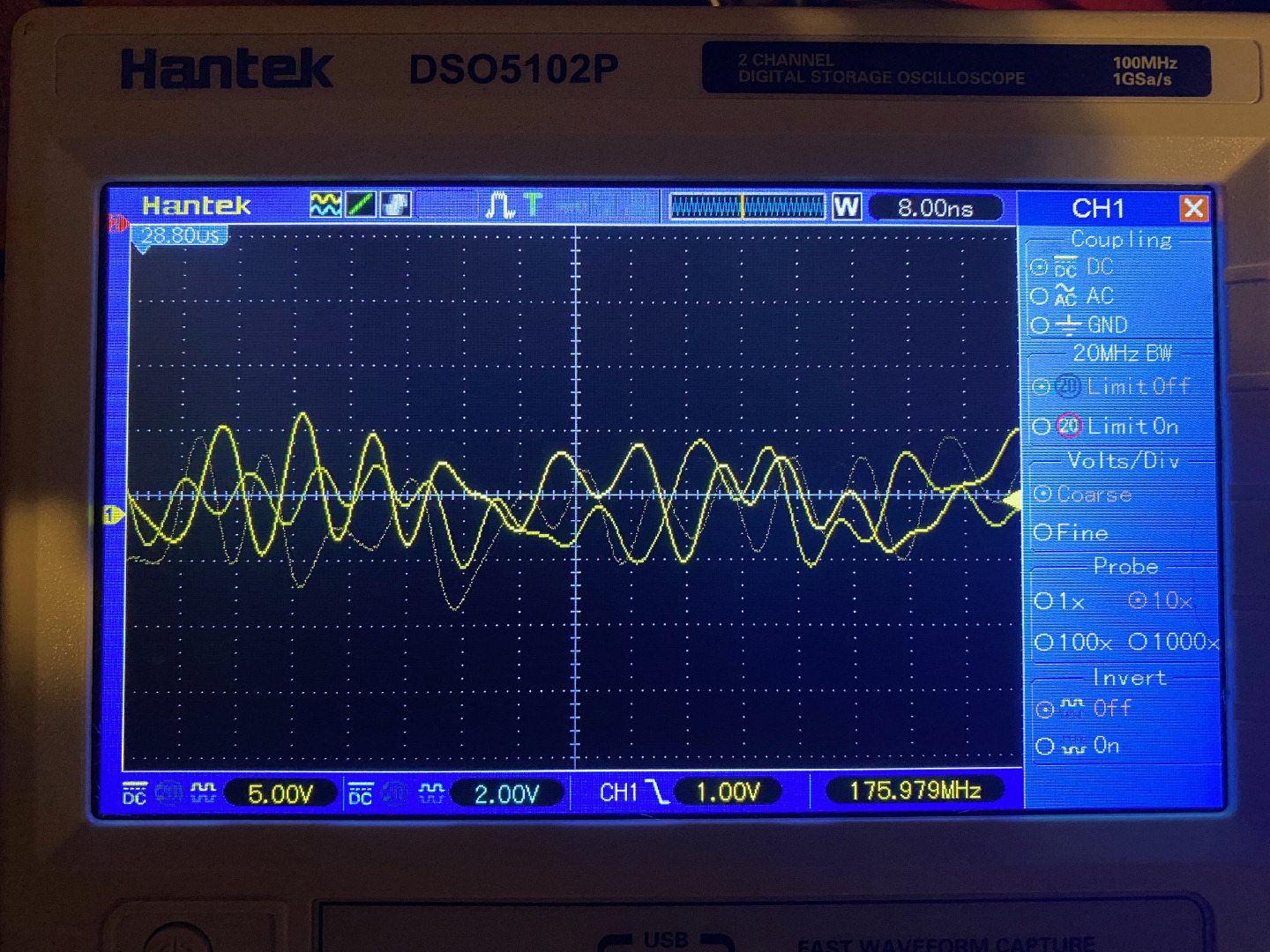Viewport: 1270px width, 952px height.
Task: Set probe attenuation to 1000x
Action: 1138,642
